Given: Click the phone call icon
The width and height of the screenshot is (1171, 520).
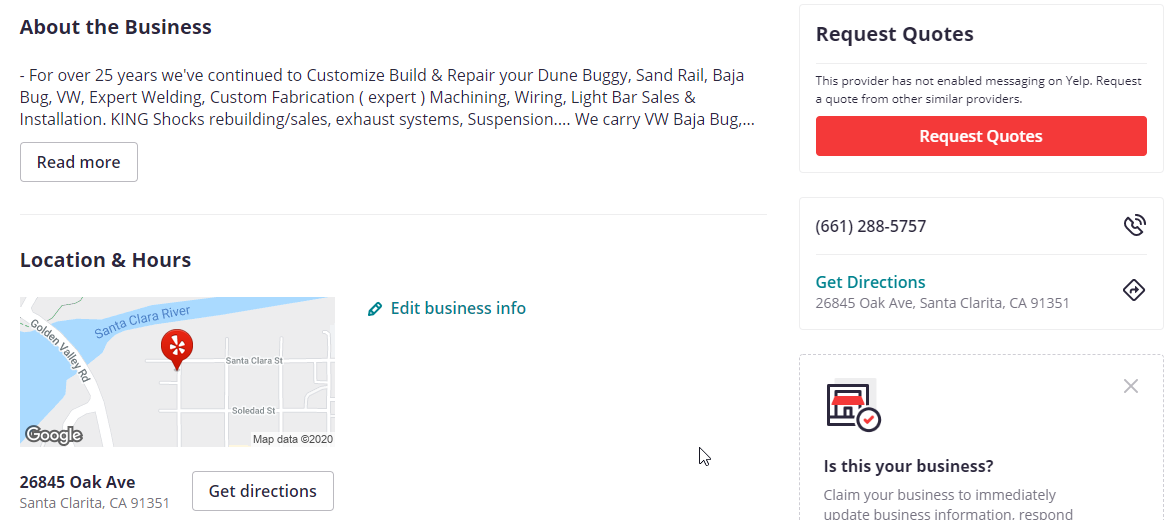Looking at the screenshot, I should [x=1134, y=226].
